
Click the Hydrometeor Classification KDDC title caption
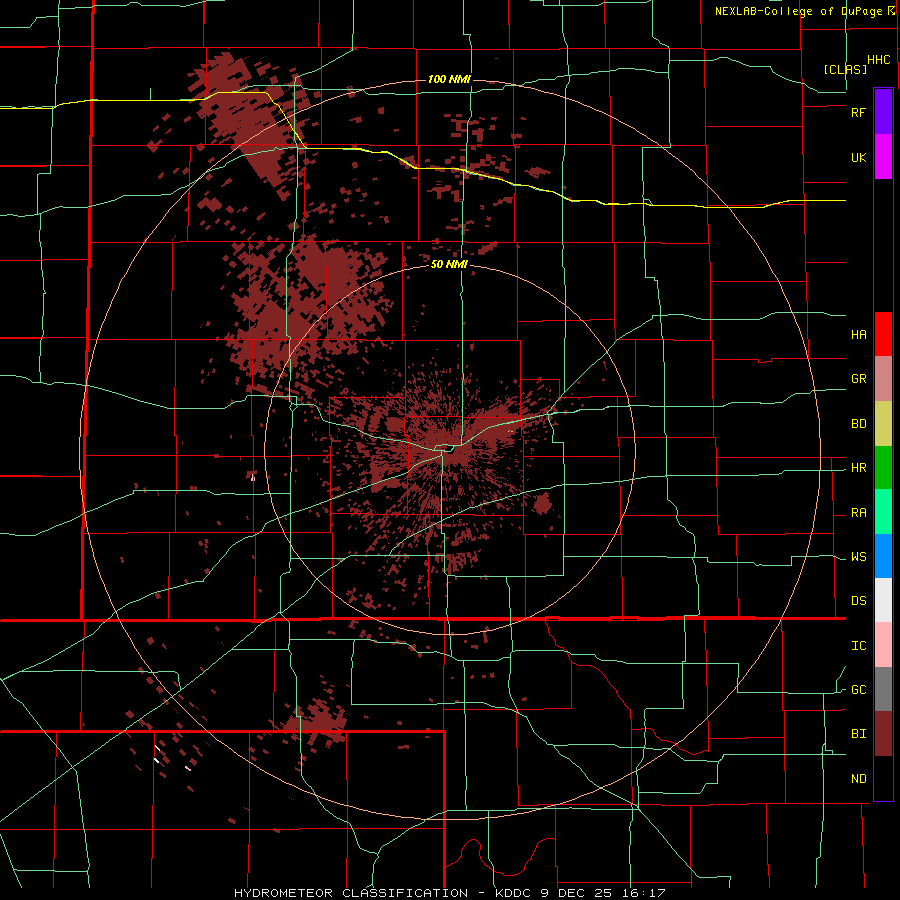(449, 893)
